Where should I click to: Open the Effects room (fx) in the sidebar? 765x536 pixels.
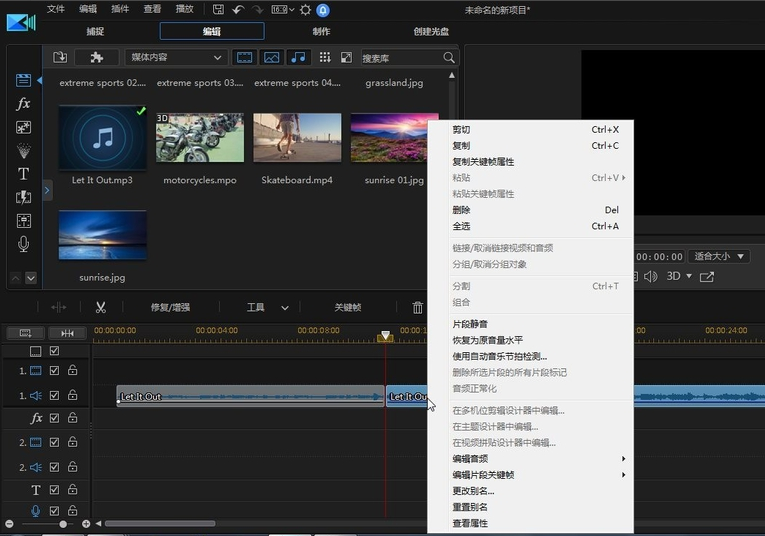click(x=23, y=104)
